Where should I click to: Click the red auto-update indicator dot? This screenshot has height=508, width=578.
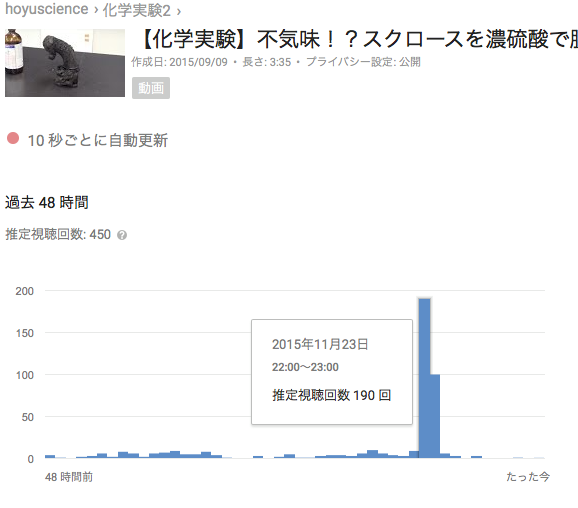(x=13, y=138)
